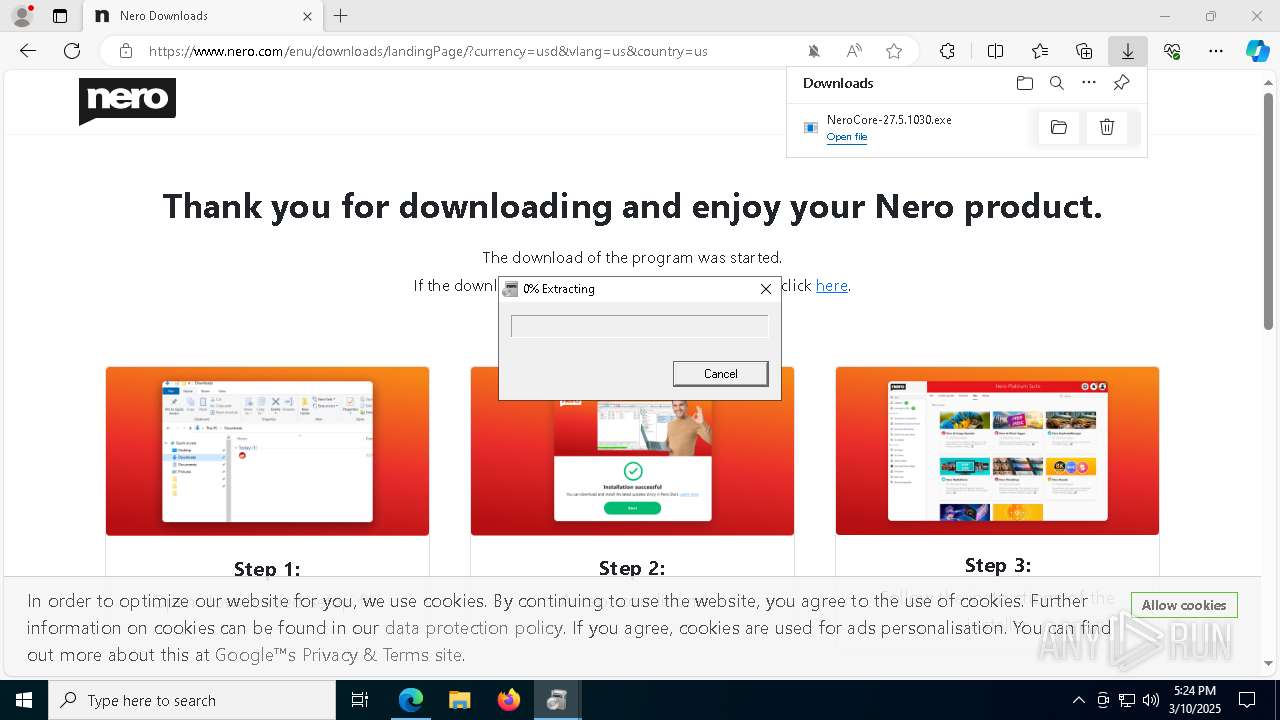
Task: Click the Edge profile avatar icon
Action: coord(21,16)
